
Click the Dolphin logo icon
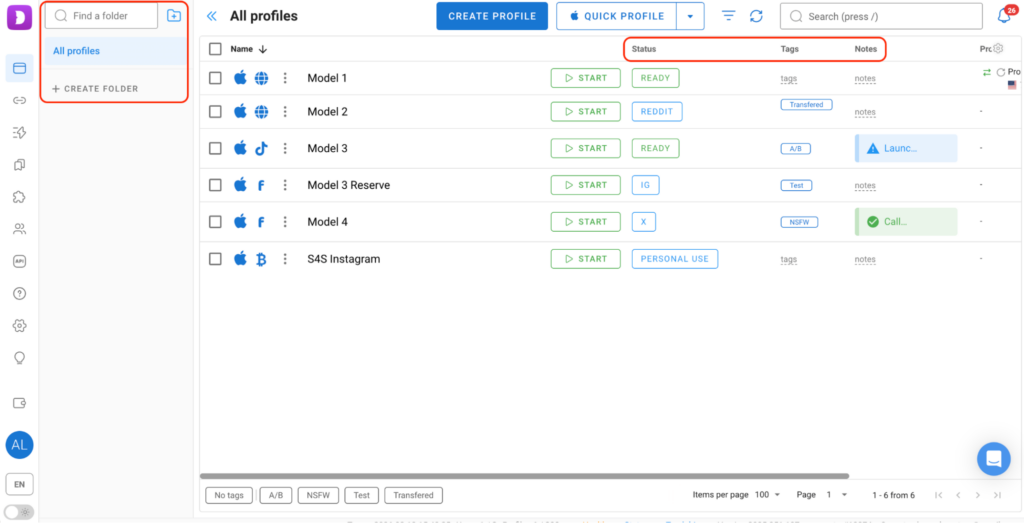click(19, 16)
